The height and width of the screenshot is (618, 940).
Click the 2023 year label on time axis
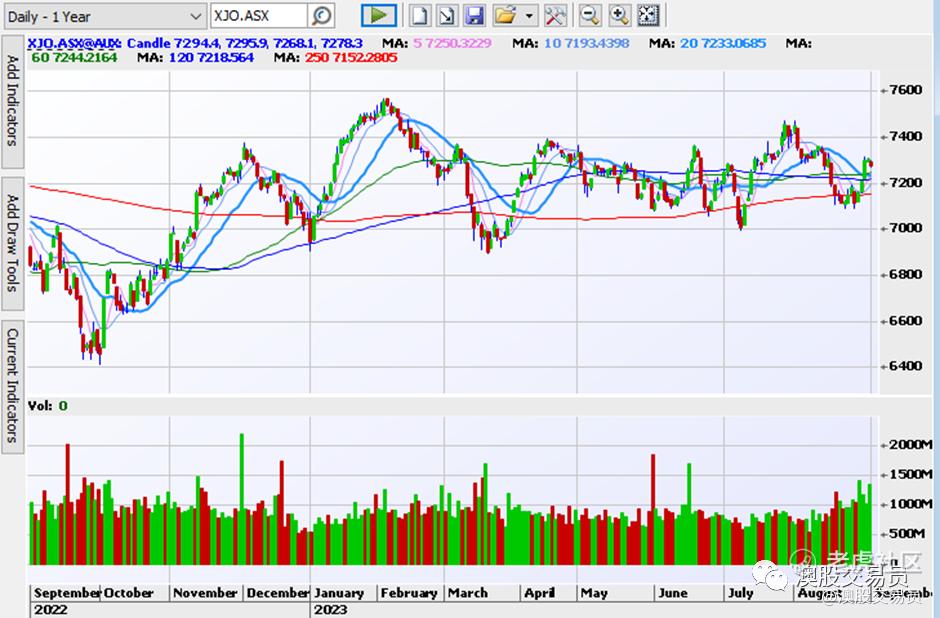330,610
